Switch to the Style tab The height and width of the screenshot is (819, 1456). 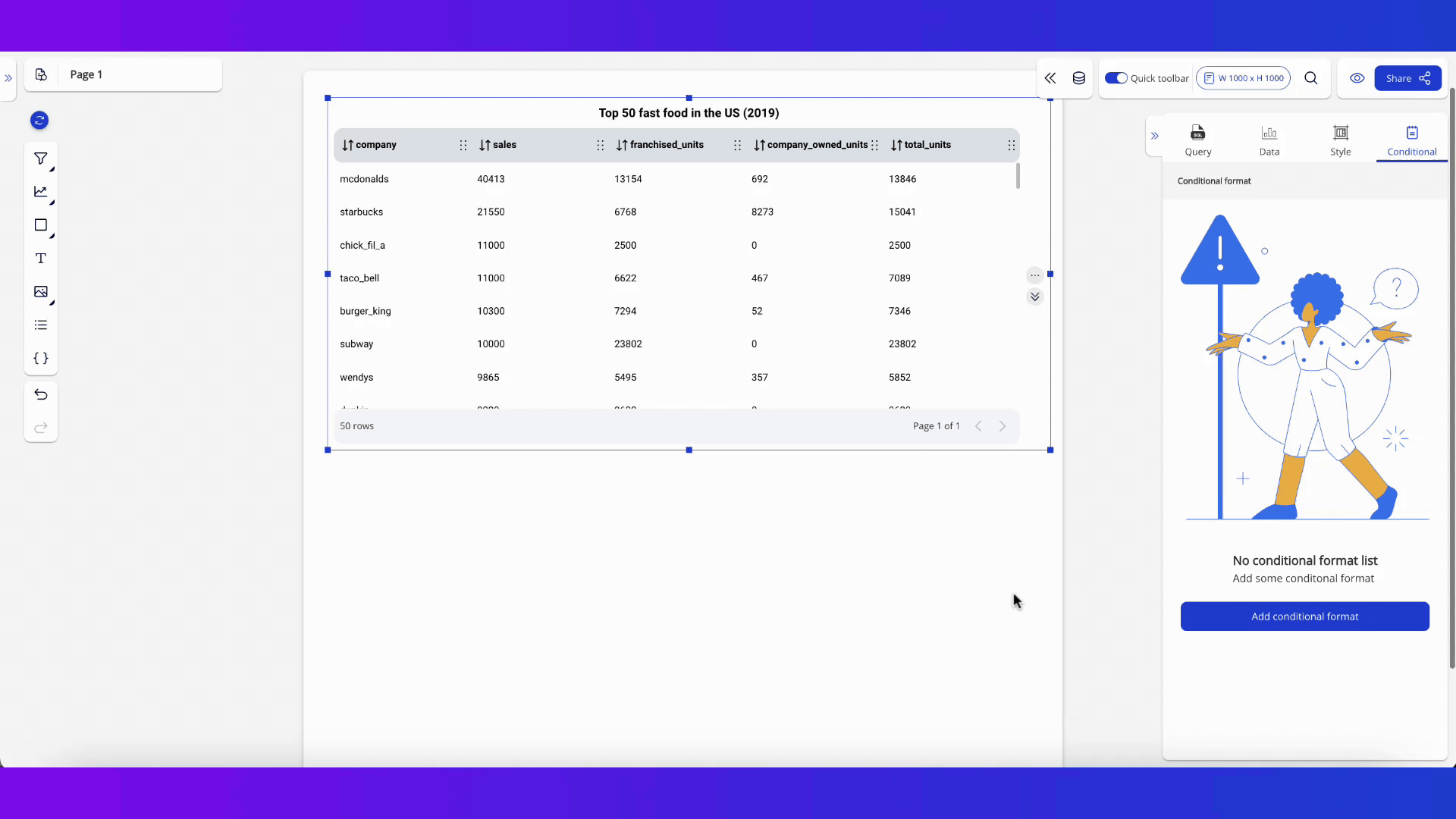pyautogui.click(x=1340, y=140)
